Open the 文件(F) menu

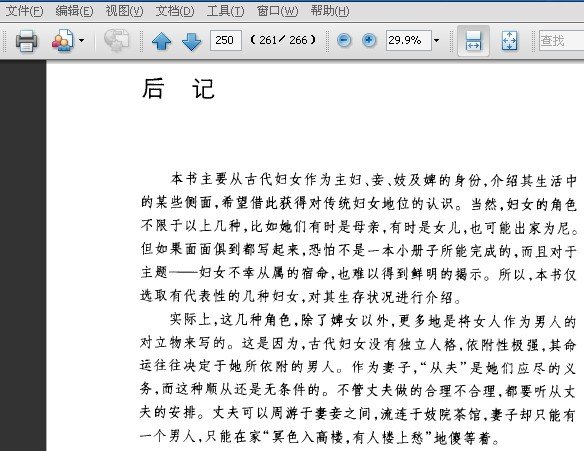tap(24, 11)
